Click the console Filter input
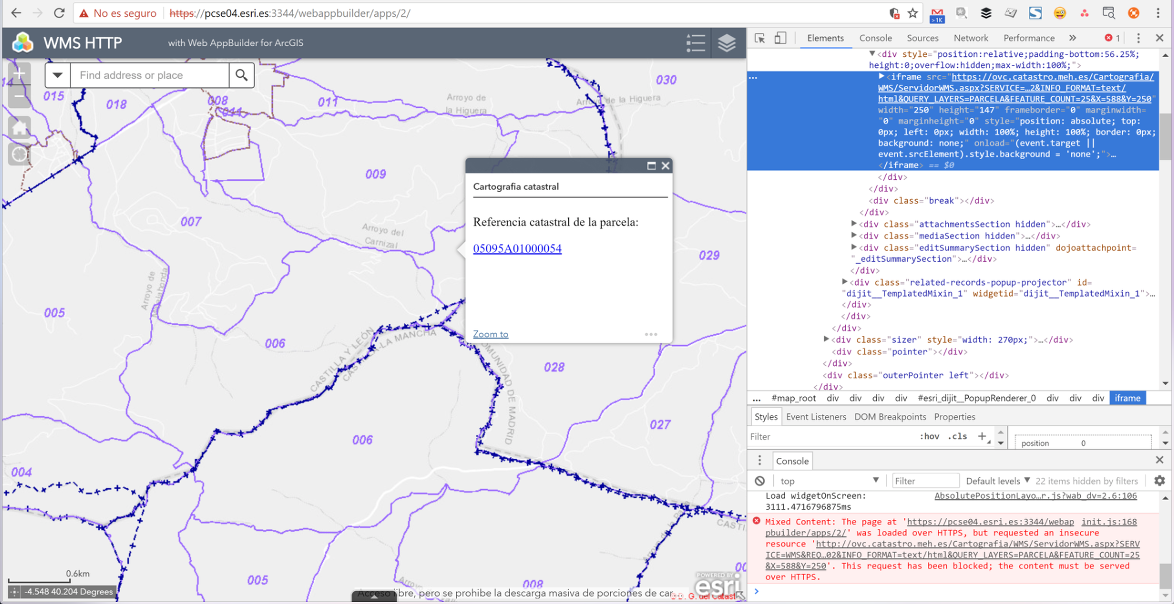 (x=925, y=481)
